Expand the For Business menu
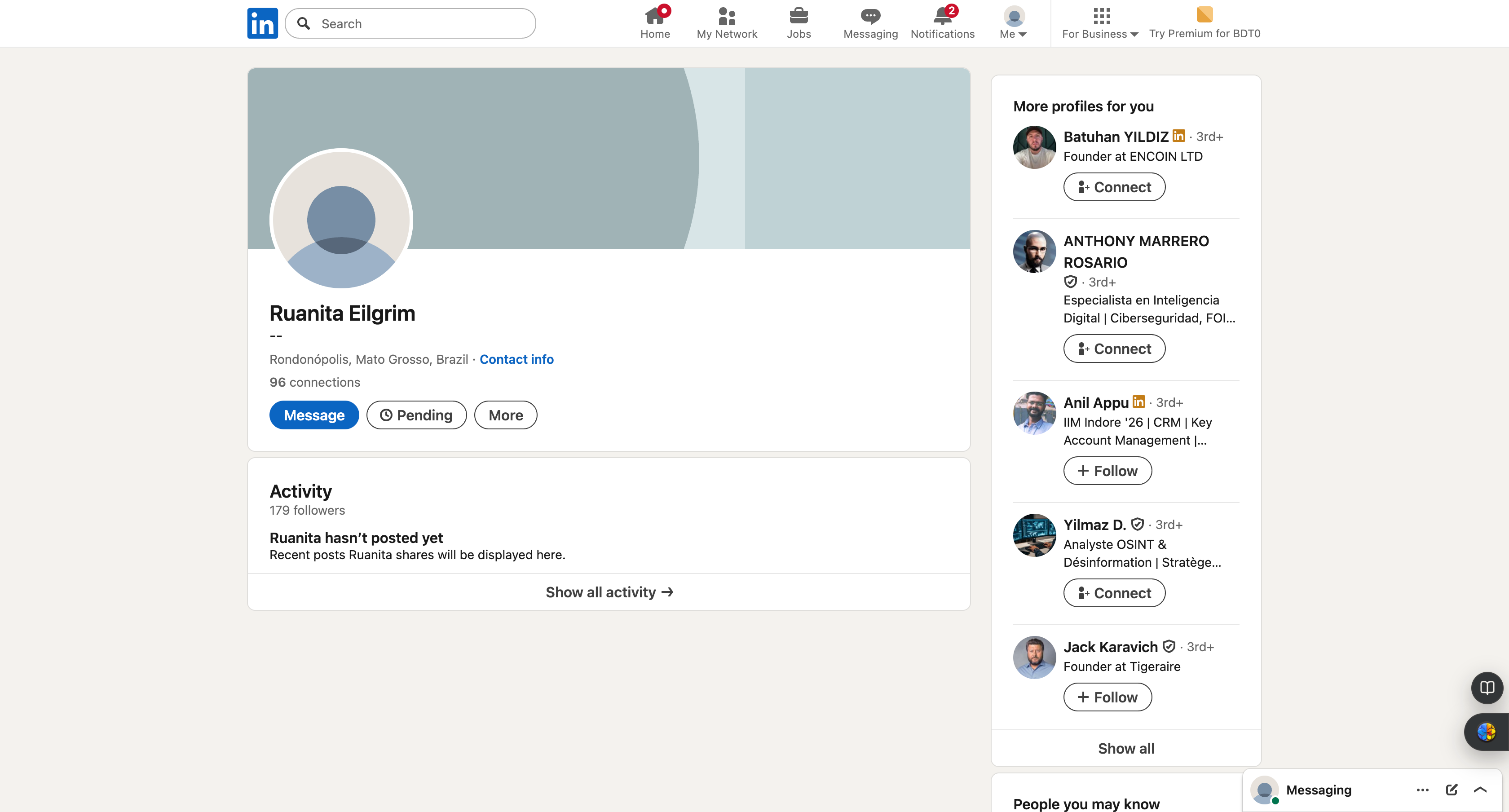 (1100, 23)
